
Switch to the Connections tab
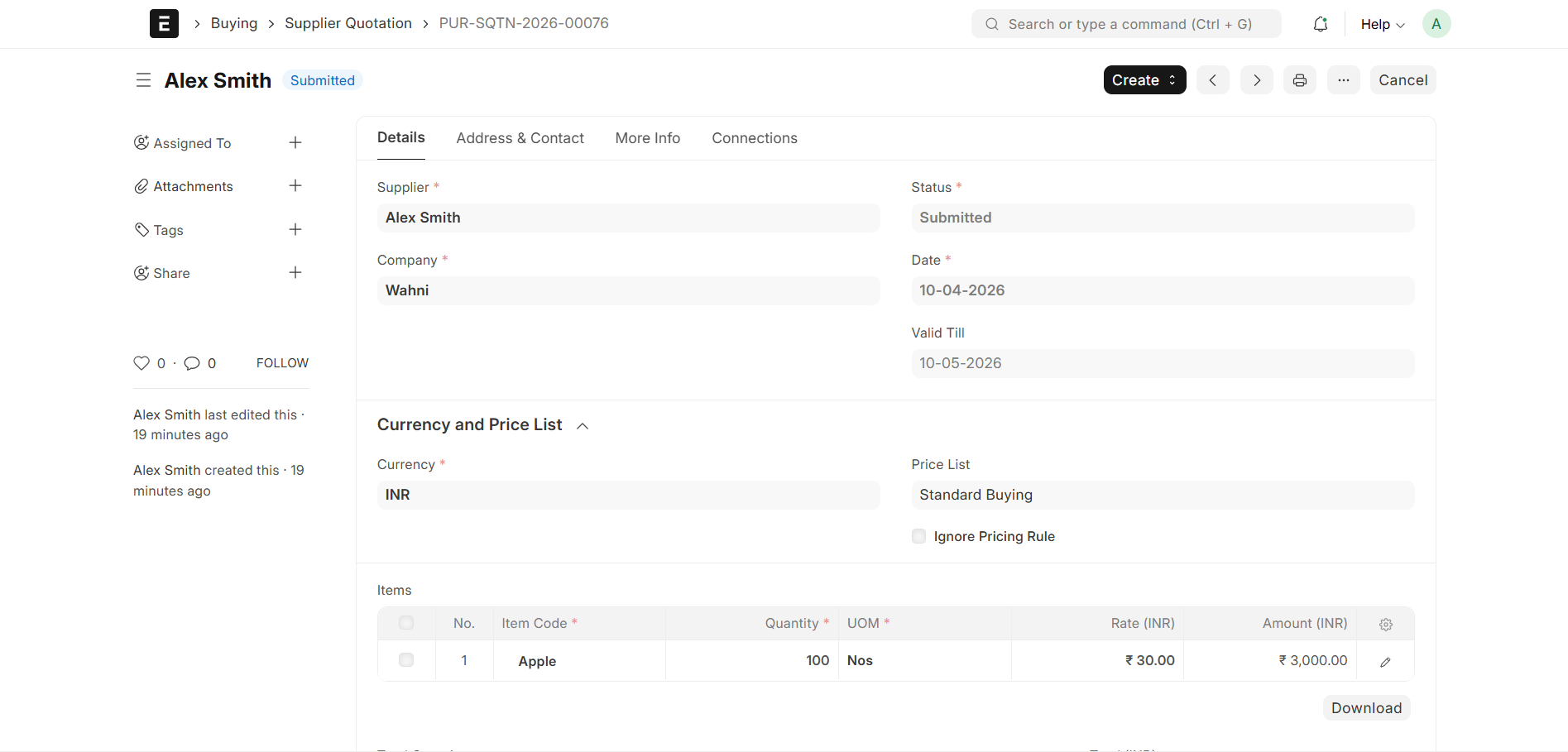pos(755,138)
